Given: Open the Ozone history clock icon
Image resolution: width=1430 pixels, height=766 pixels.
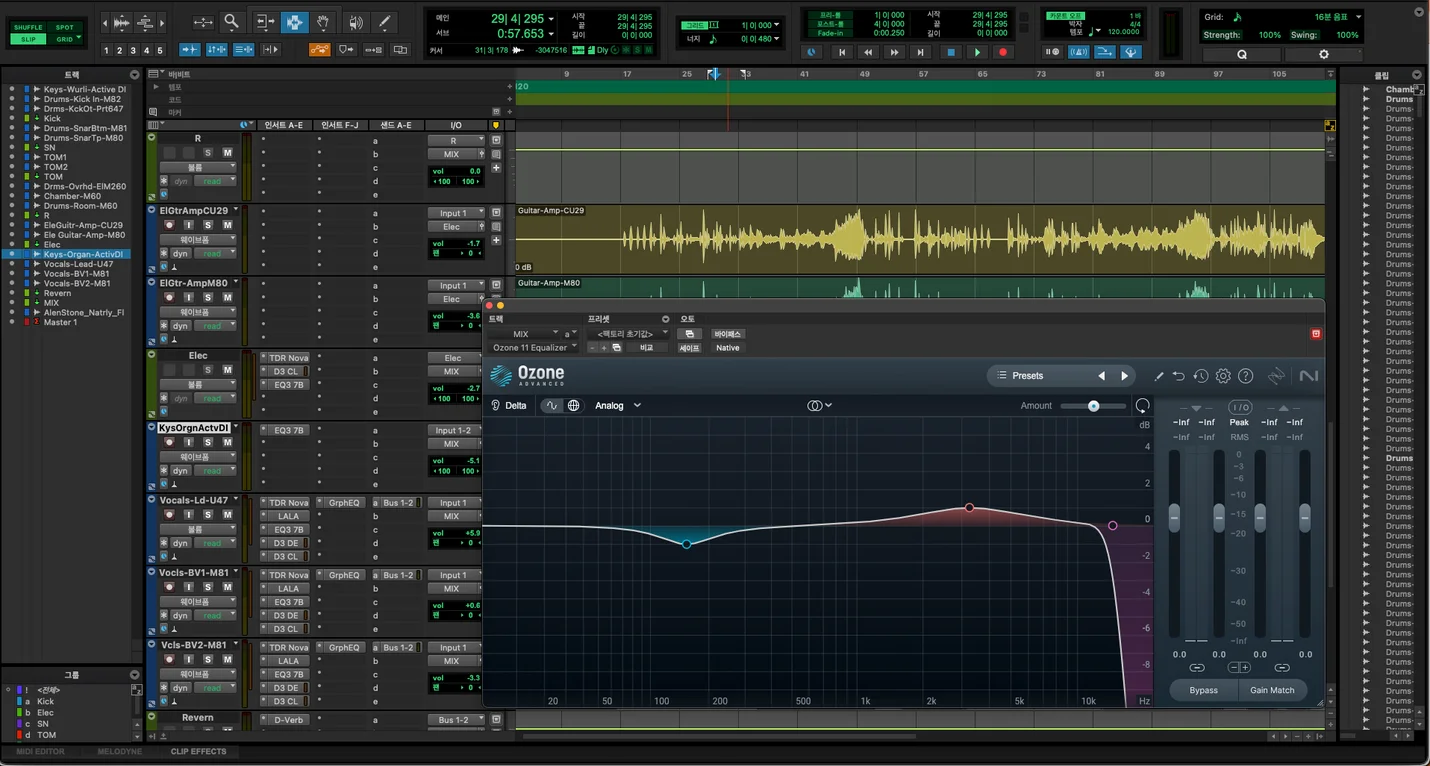Looking at the screenshot, I should (1201, 376).
